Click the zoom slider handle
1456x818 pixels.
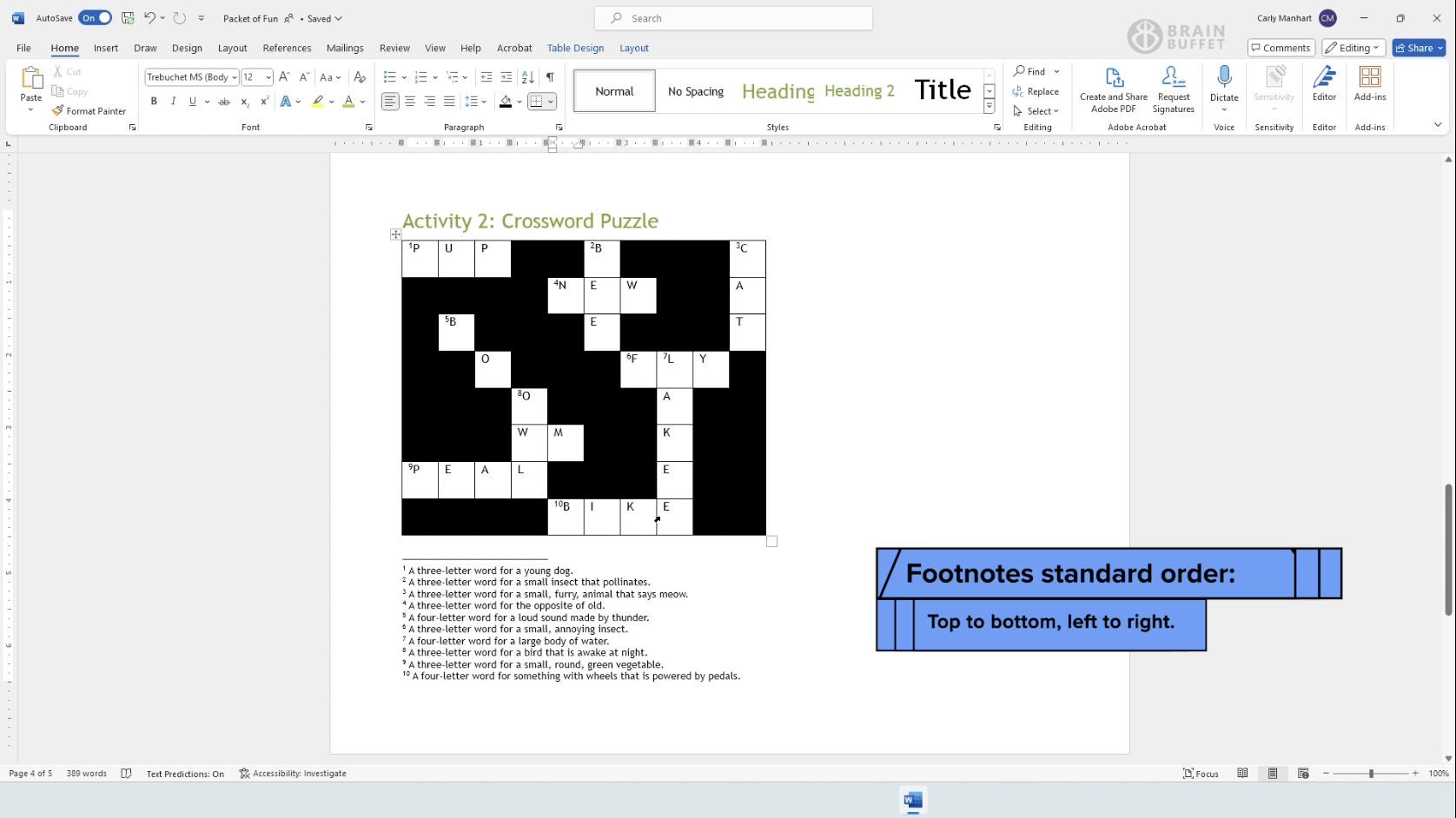click(1371, 774)
